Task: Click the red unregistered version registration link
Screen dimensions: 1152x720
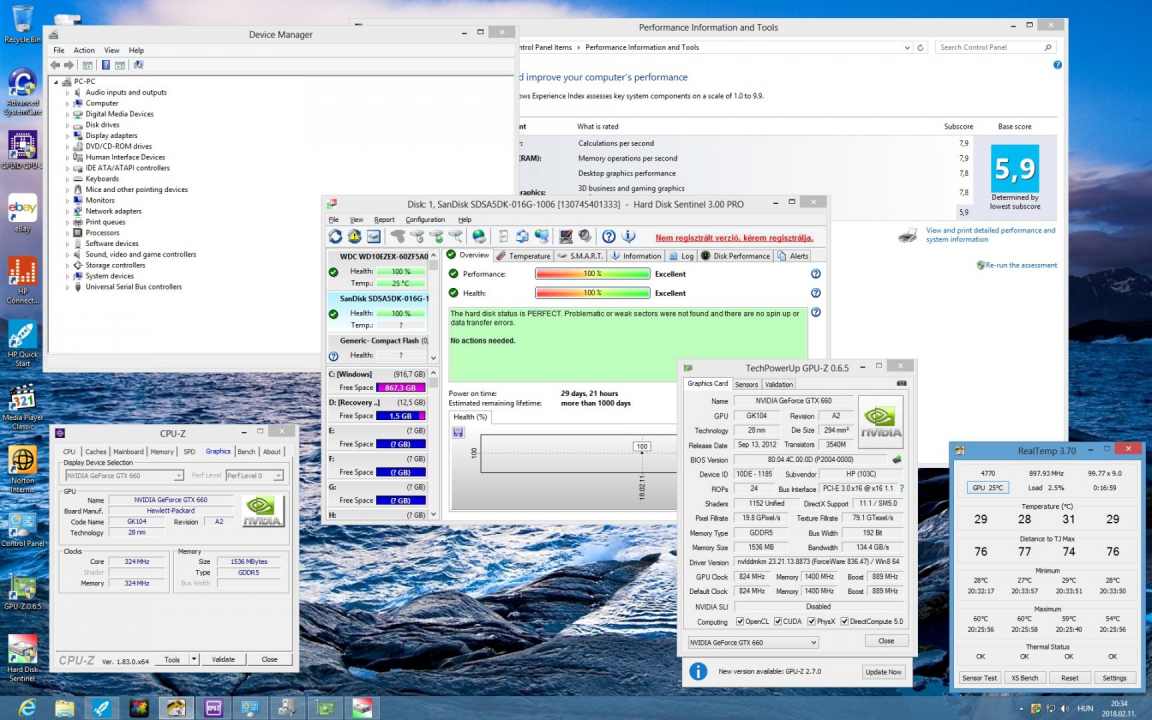Action: click(x=734, y=238)
